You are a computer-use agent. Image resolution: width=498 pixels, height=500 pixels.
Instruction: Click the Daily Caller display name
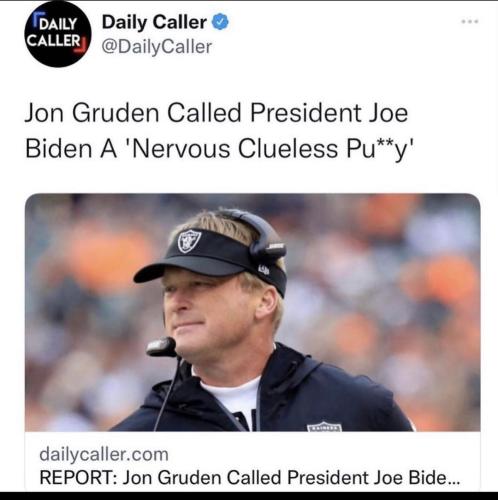[154, 22]
